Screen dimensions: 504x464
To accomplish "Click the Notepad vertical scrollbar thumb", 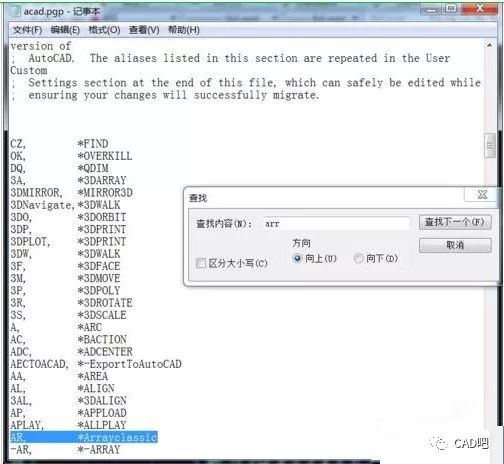I will (489, 145).
